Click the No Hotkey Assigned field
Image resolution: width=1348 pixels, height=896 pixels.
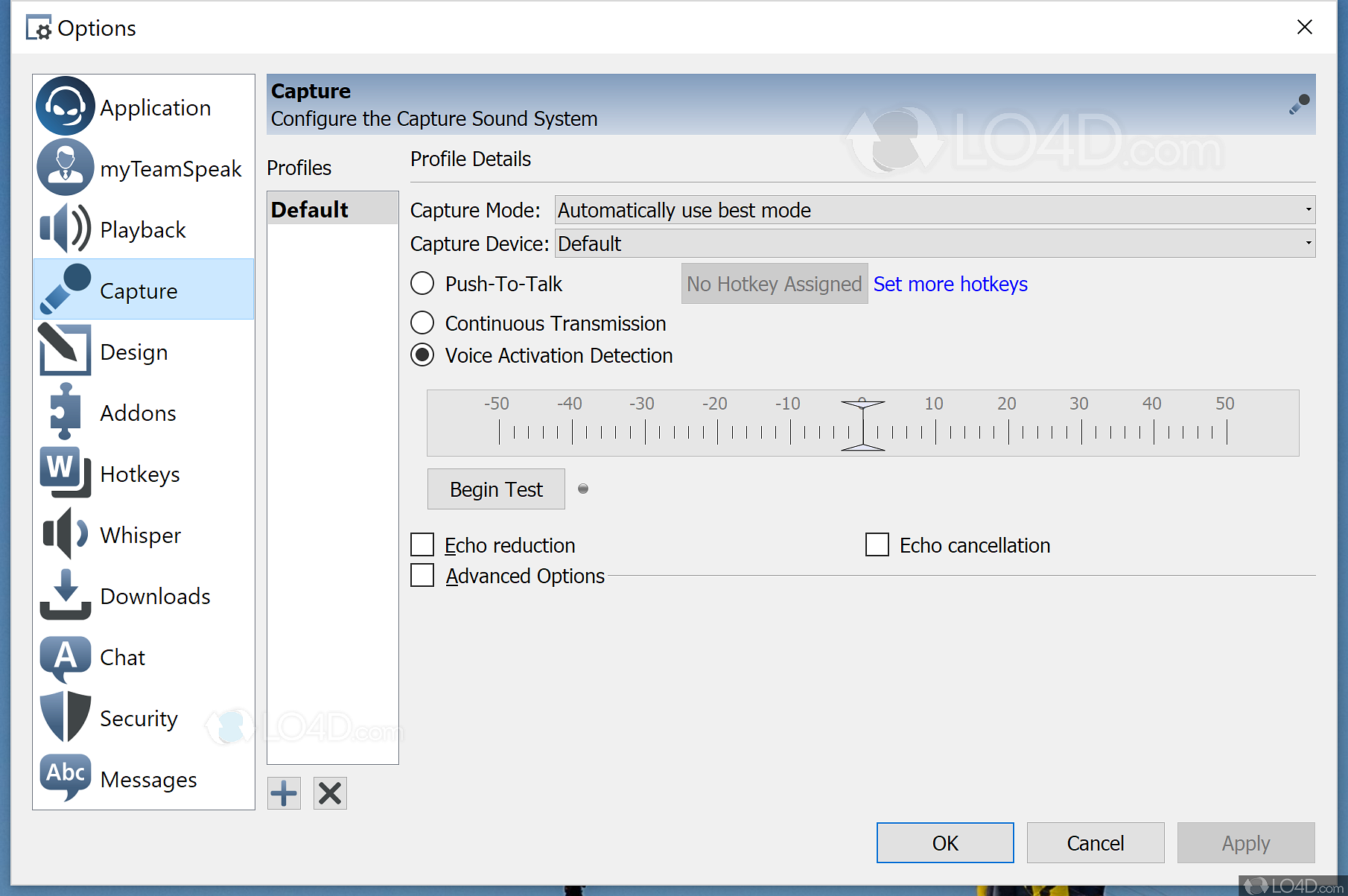(774, 284)
